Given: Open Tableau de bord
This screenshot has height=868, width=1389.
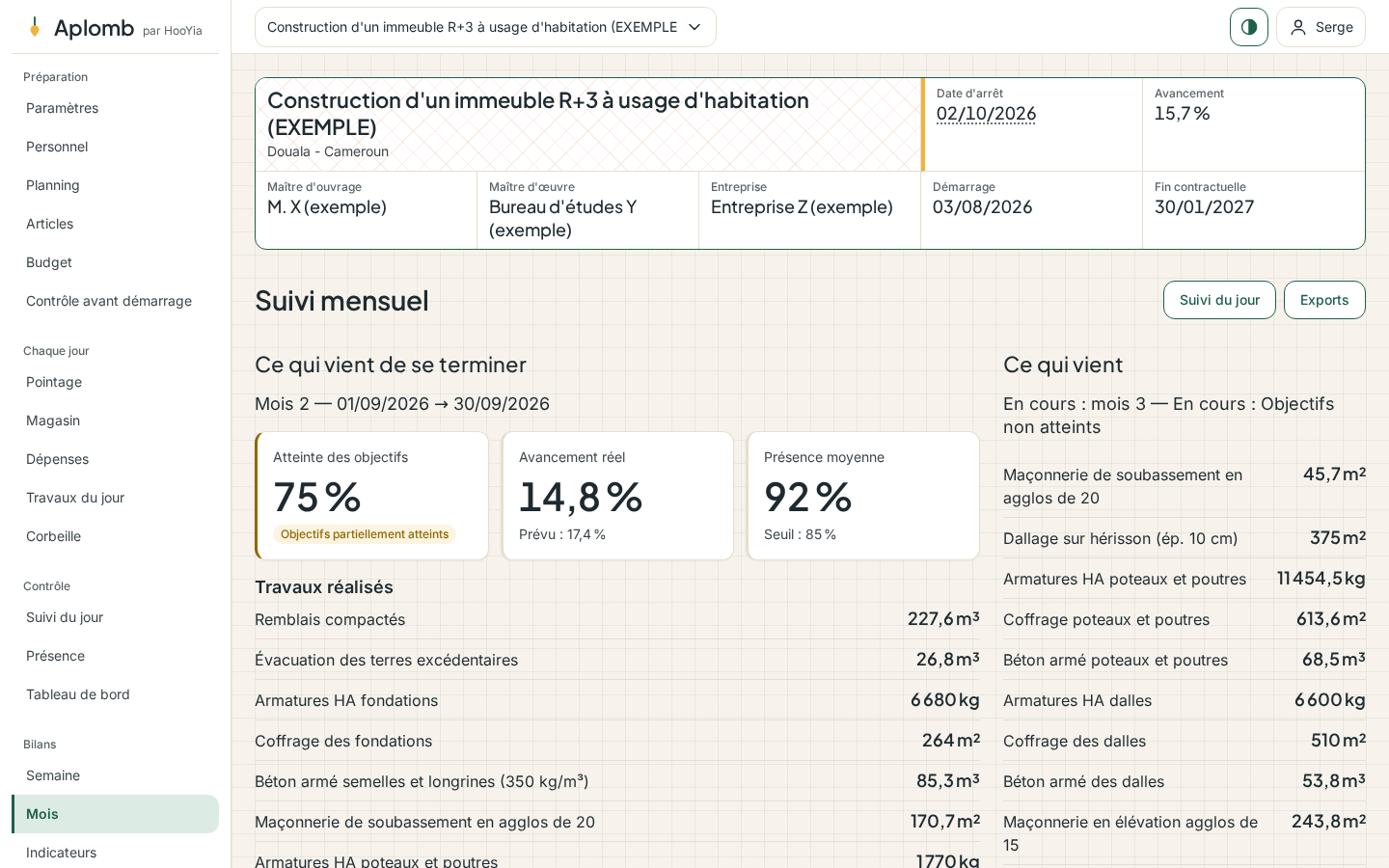Looking at the screenshot, I should (x=115, y=694).
